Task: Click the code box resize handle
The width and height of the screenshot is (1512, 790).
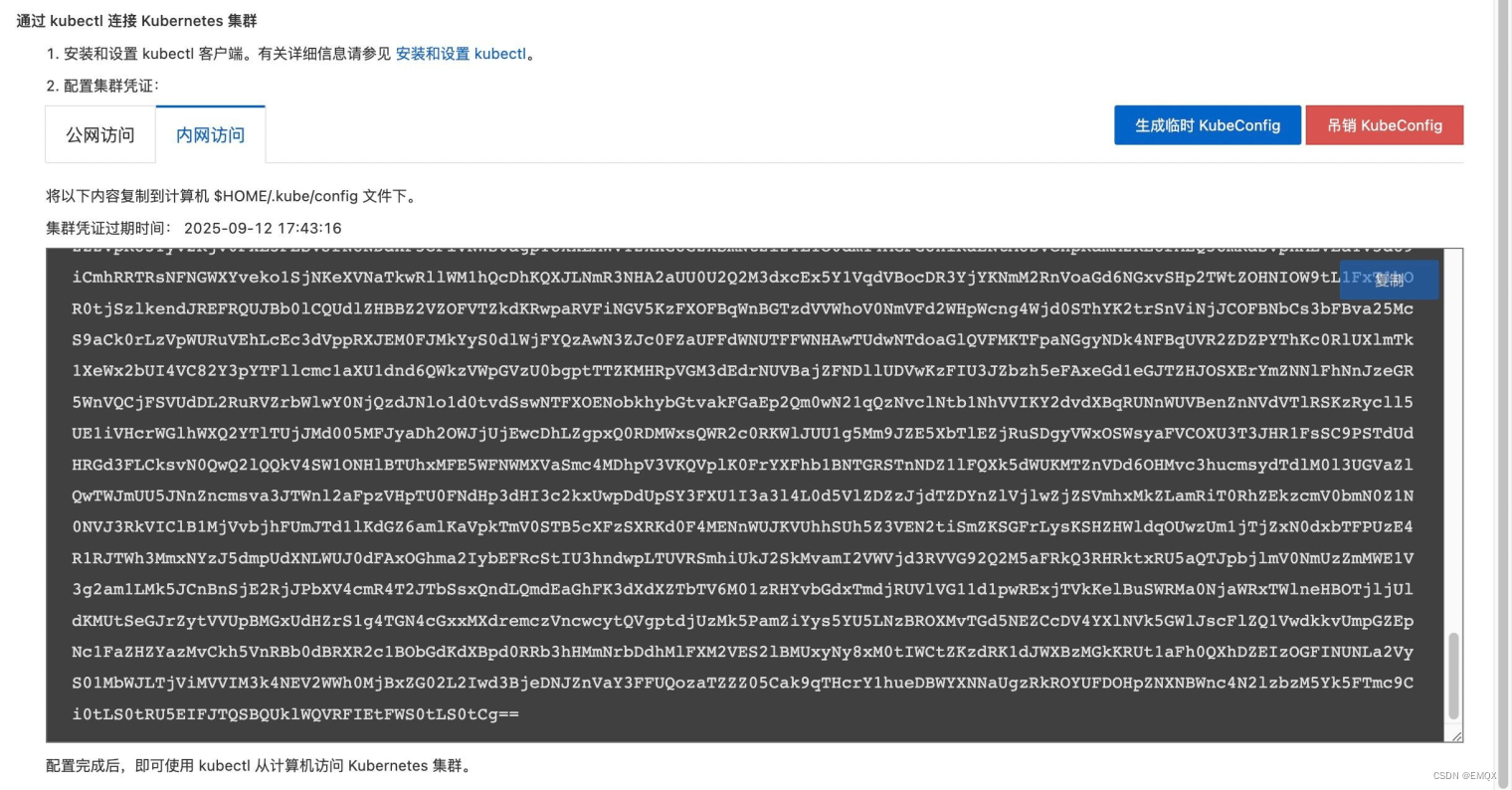Action: click(x=1456, y=735)
